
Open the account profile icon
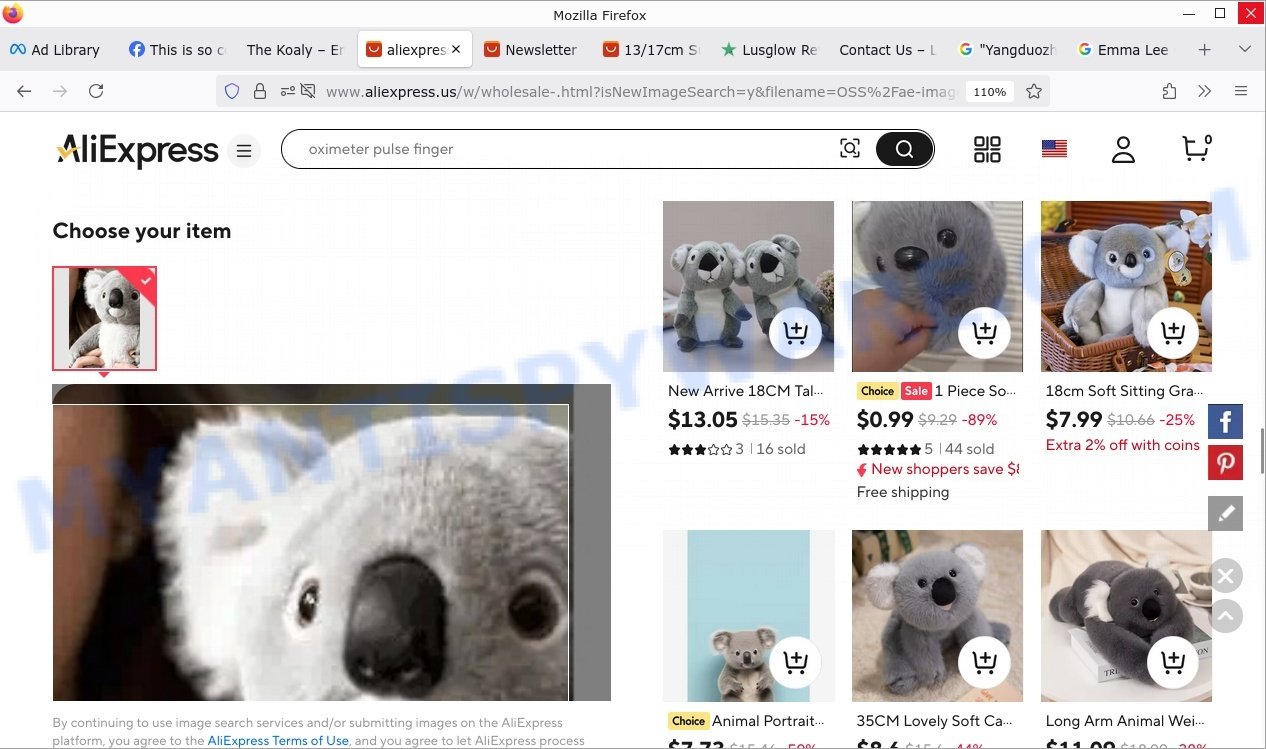(1123, 149)
